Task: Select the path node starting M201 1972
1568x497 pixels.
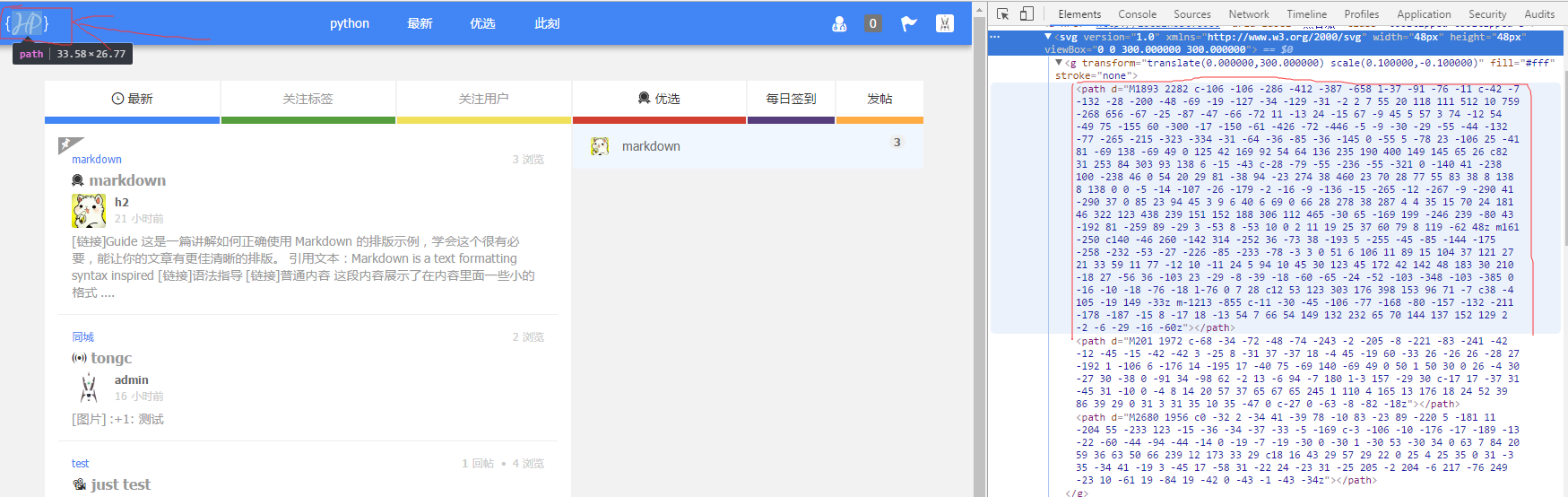Action: coord(1300,372)
